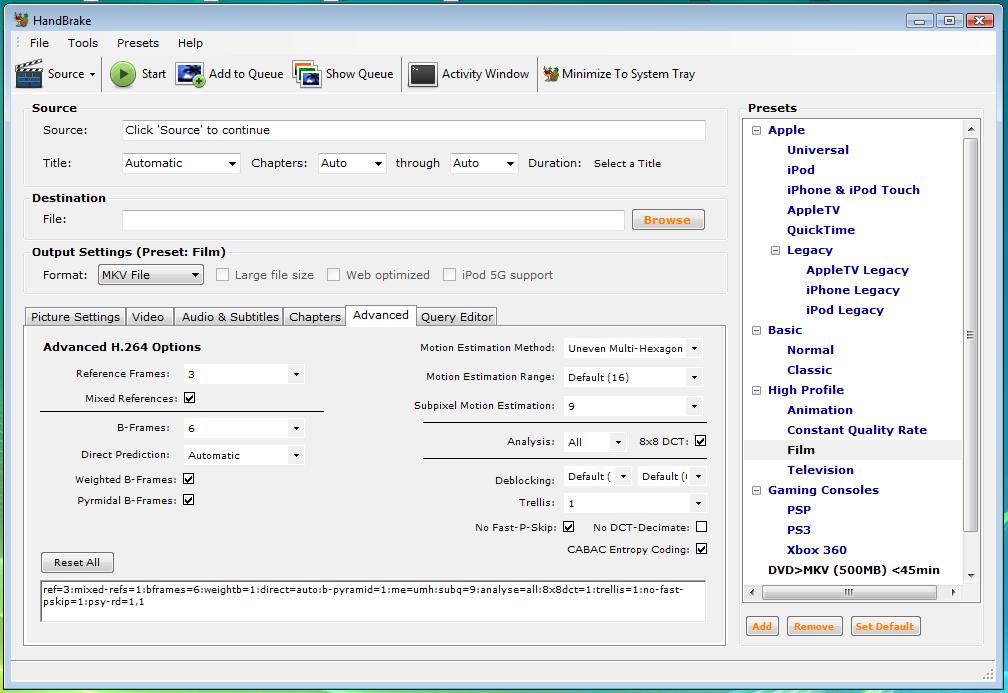The width and height of the screenshot is (1008, 693).
Task: Open the Source dropdown arrow in toolbar
Action: point(93,75)
